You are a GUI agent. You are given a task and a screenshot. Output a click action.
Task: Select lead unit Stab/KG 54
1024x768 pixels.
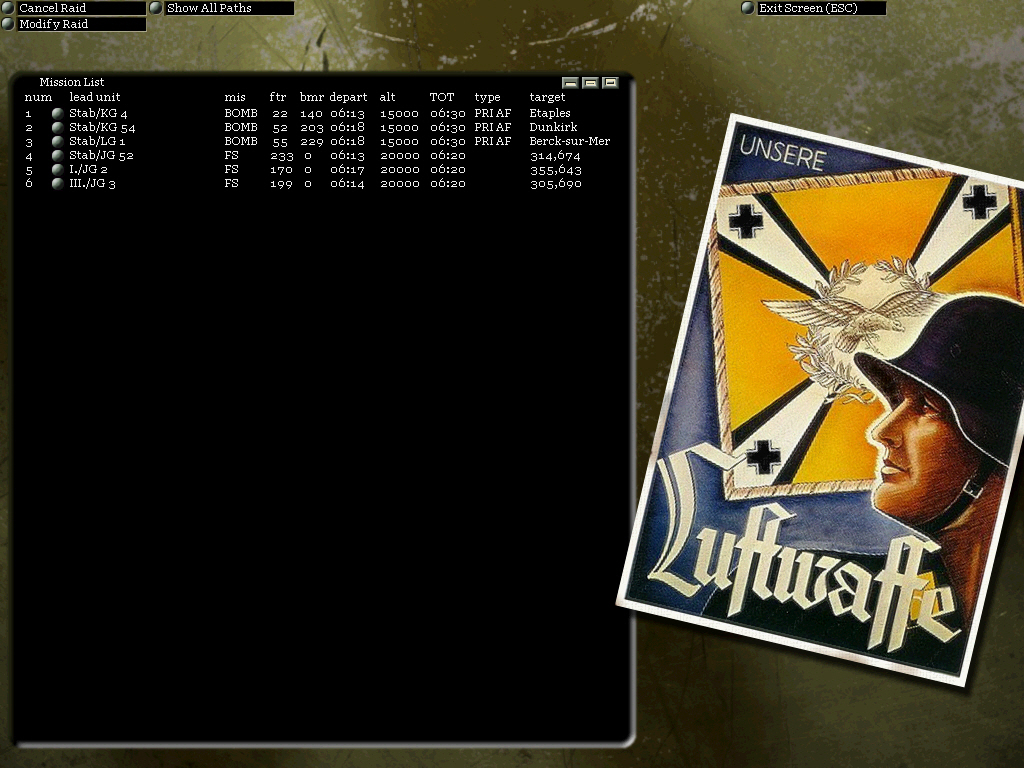click(102, 127)
